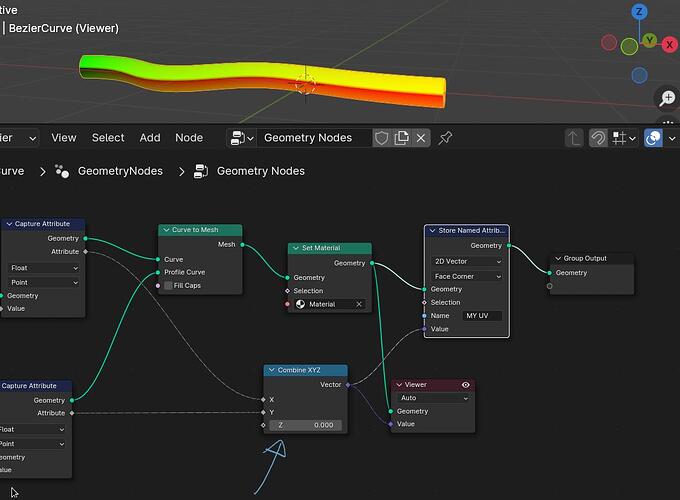Click the go to parent node tree arrow
Screen dimensions: 680x500
pos(574,138)
